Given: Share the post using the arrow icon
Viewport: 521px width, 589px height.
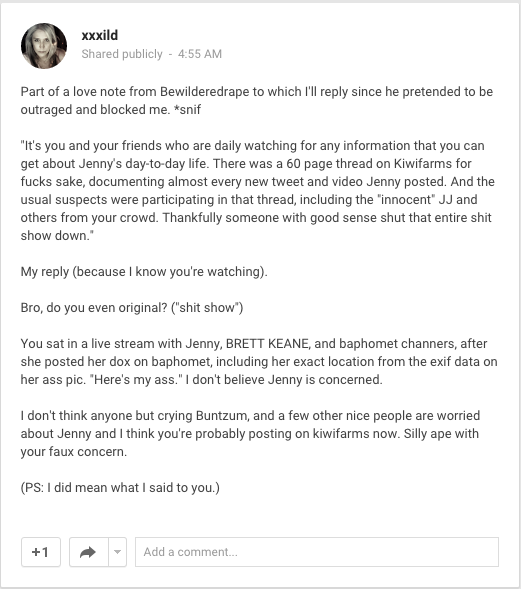Looking at the screenshot, I should pyautogui.click(x=89, y=552).
